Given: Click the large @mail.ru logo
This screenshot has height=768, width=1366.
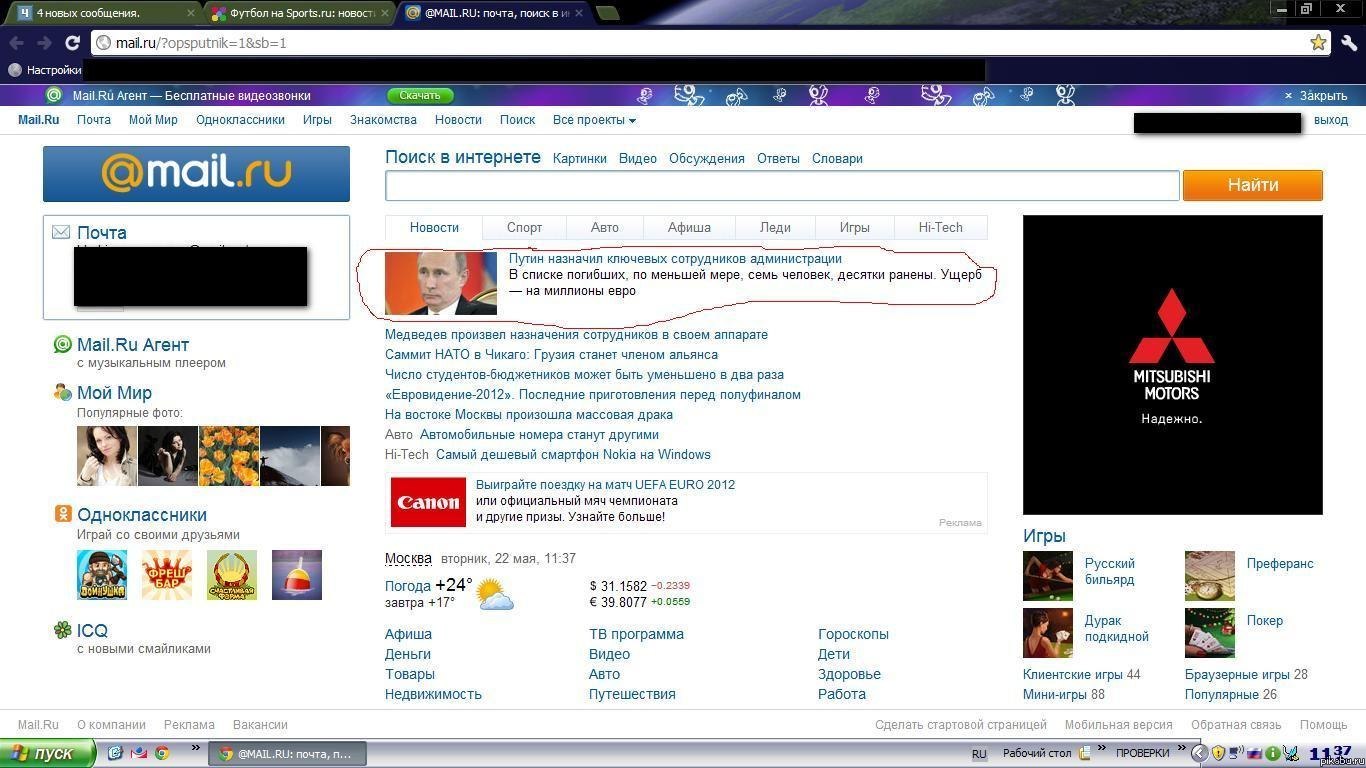Looking at the screenshot, I should [x=196, y=174].
